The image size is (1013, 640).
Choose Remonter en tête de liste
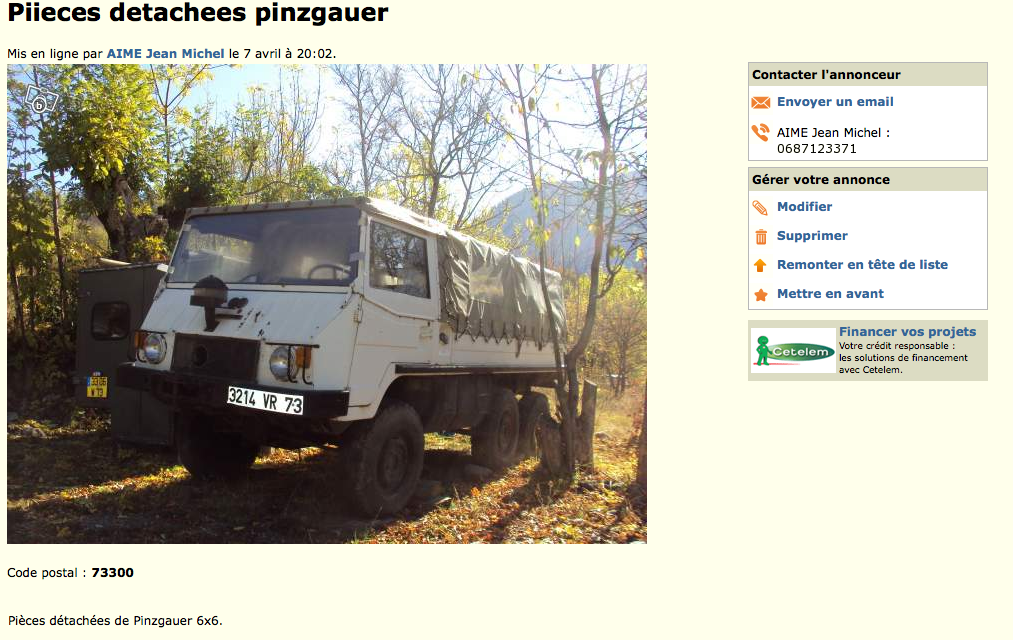click(x=862, y=264)
